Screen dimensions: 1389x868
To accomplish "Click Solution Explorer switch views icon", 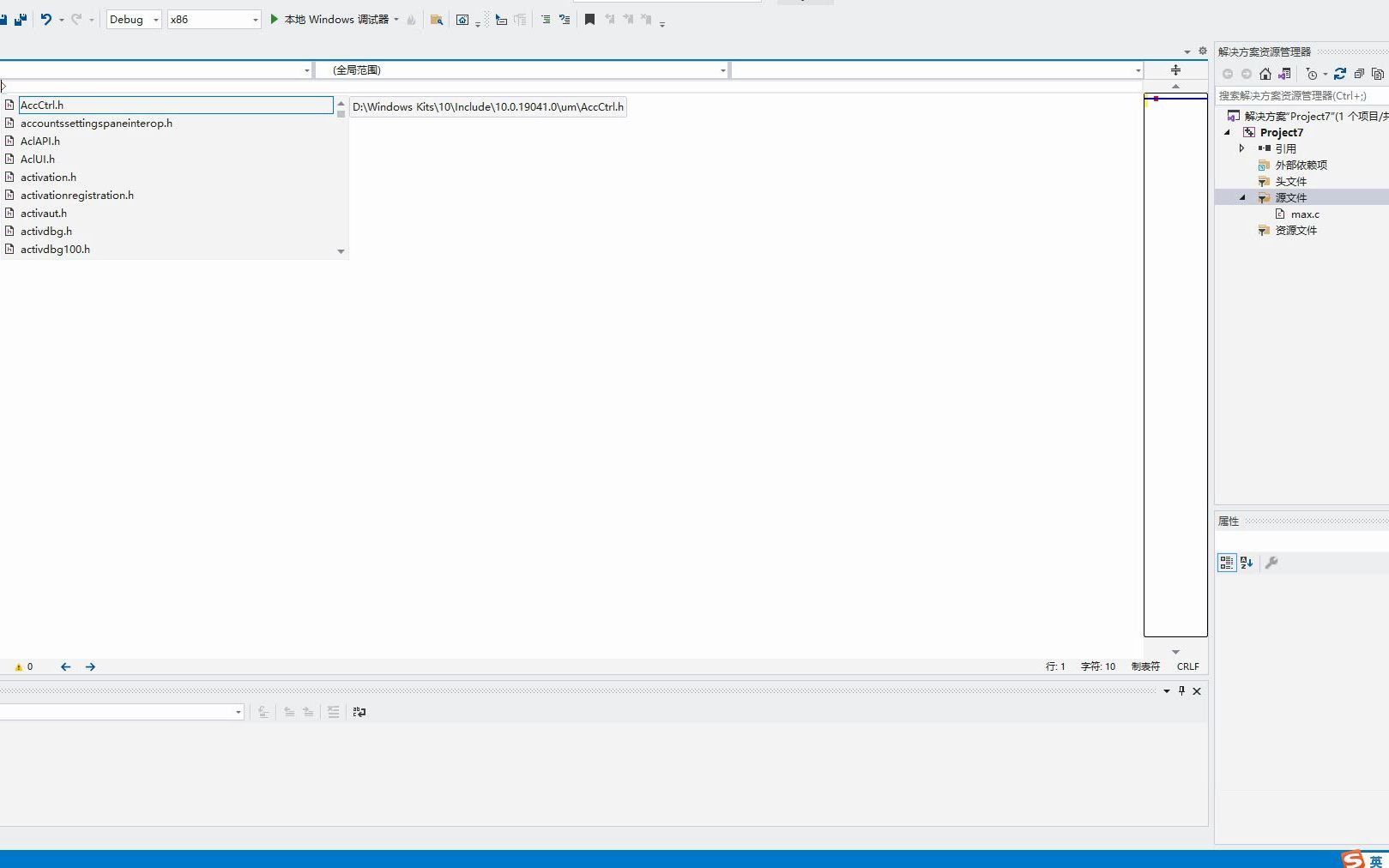I will click(x=1284, y=74).
